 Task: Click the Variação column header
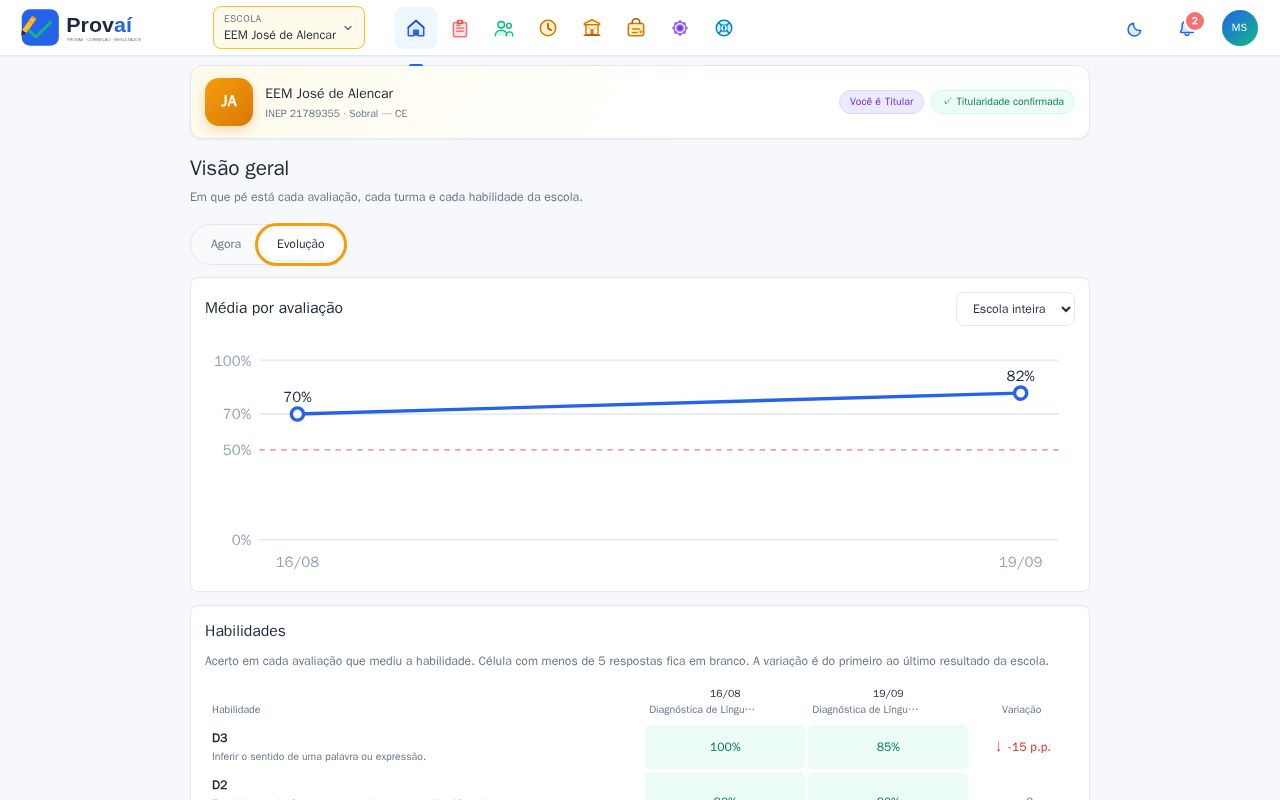1021,710
